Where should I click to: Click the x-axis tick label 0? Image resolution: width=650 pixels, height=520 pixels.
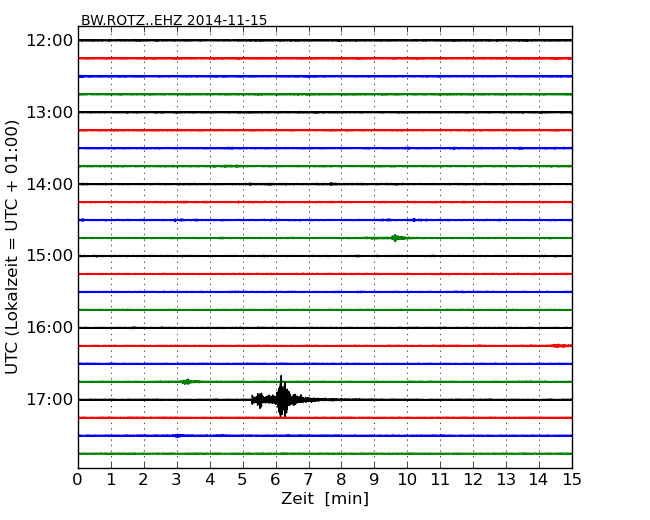click(78, 480)
